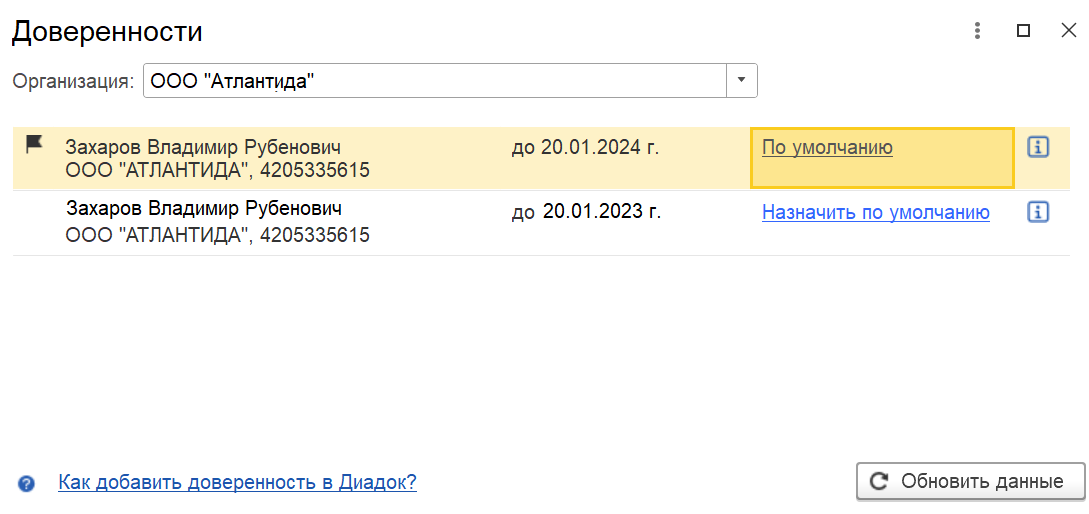Click the Организация: label
This screenshot has width=1089, height=514.
[x=73, y=81]
